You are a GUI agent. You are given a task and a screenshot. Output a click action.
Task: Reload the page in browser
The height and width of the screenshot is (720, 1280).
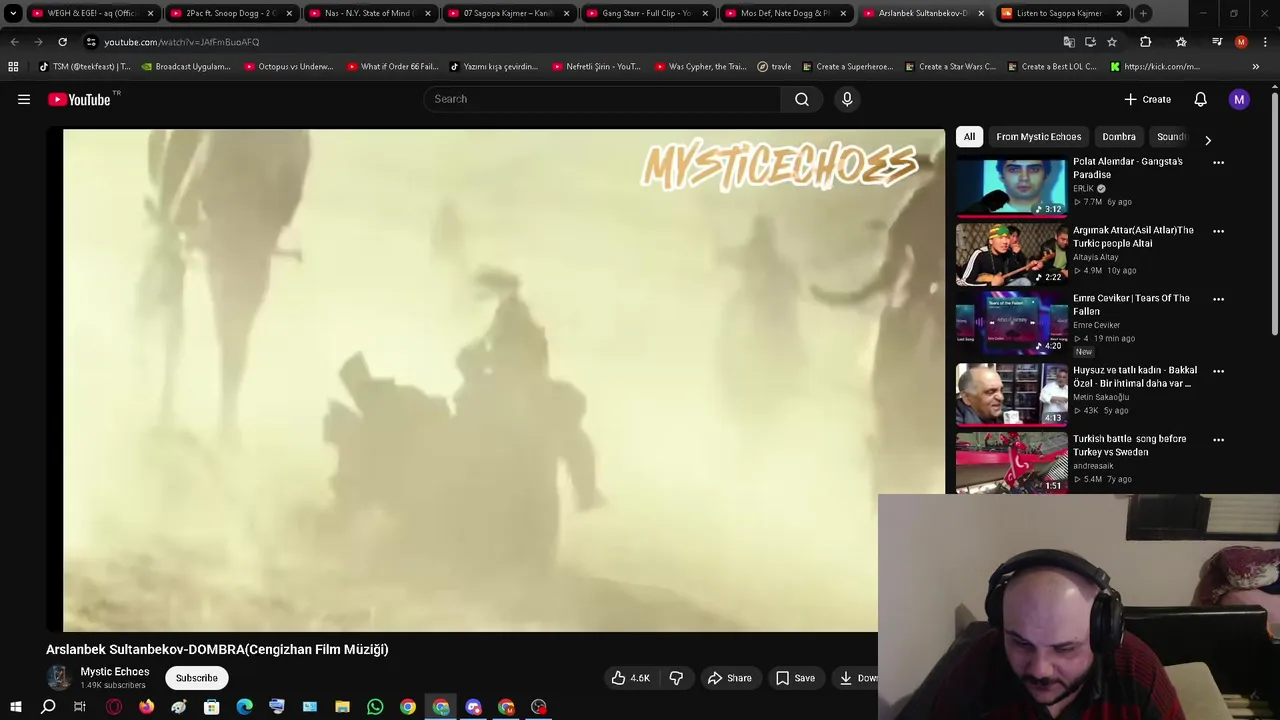click(62, 42)
